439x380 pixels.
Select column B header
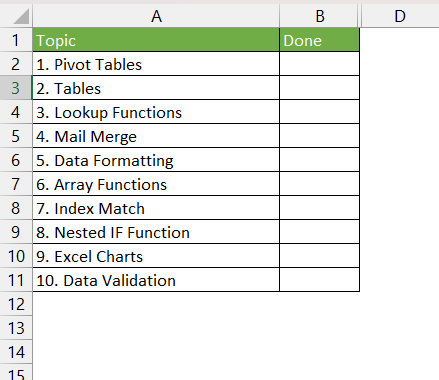coord(319,16)
